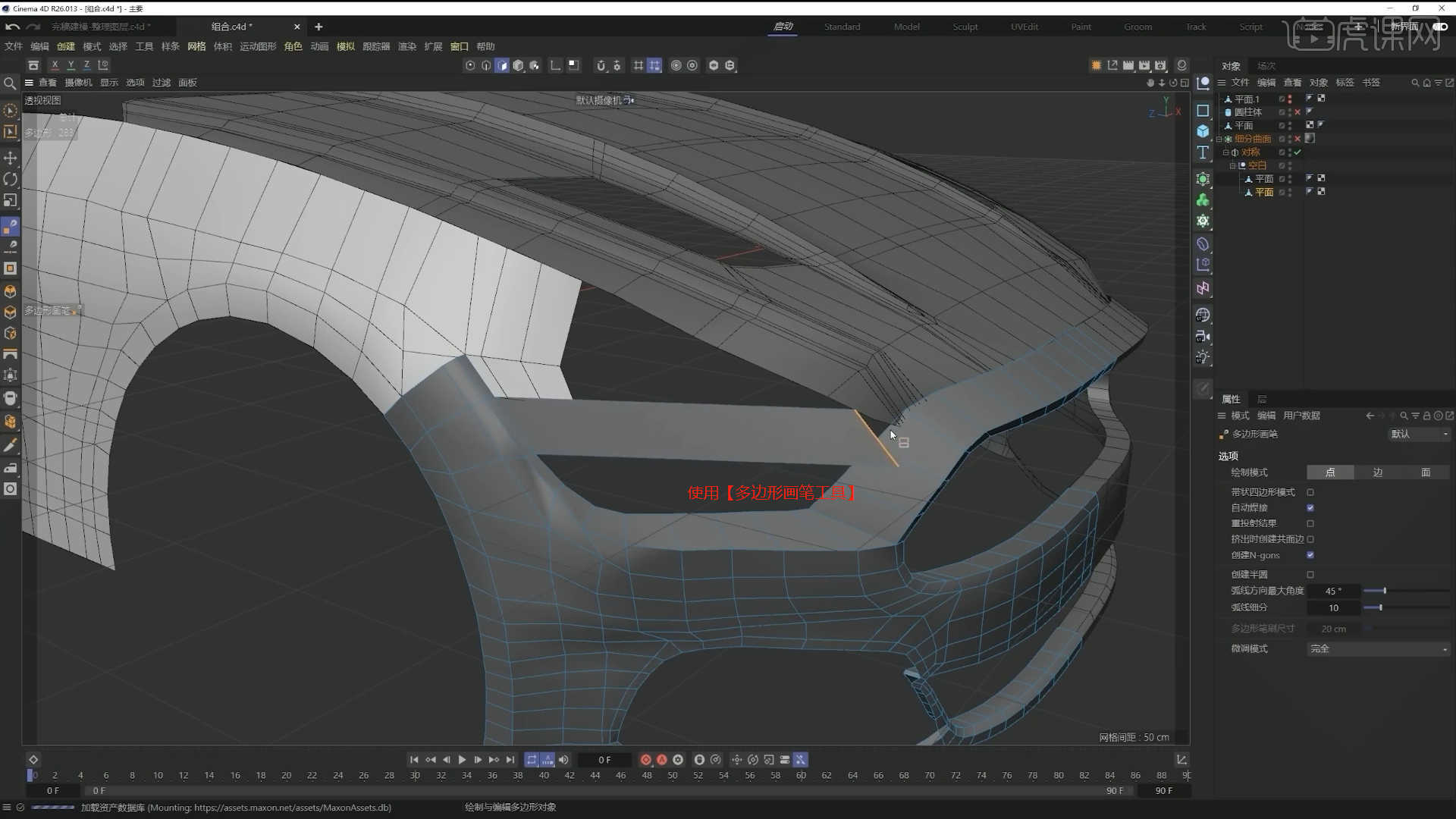The width and height of the screenshot is (1456, 819).
Task: Open the 默认 preset dropdown
Action: point(1419,435)
